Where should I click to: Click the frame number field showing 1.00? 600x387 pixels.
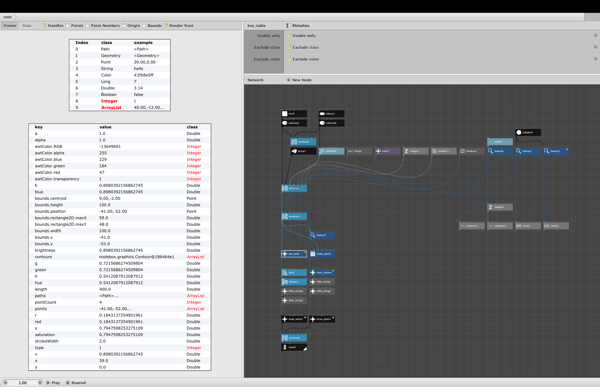tap(23, 382)
